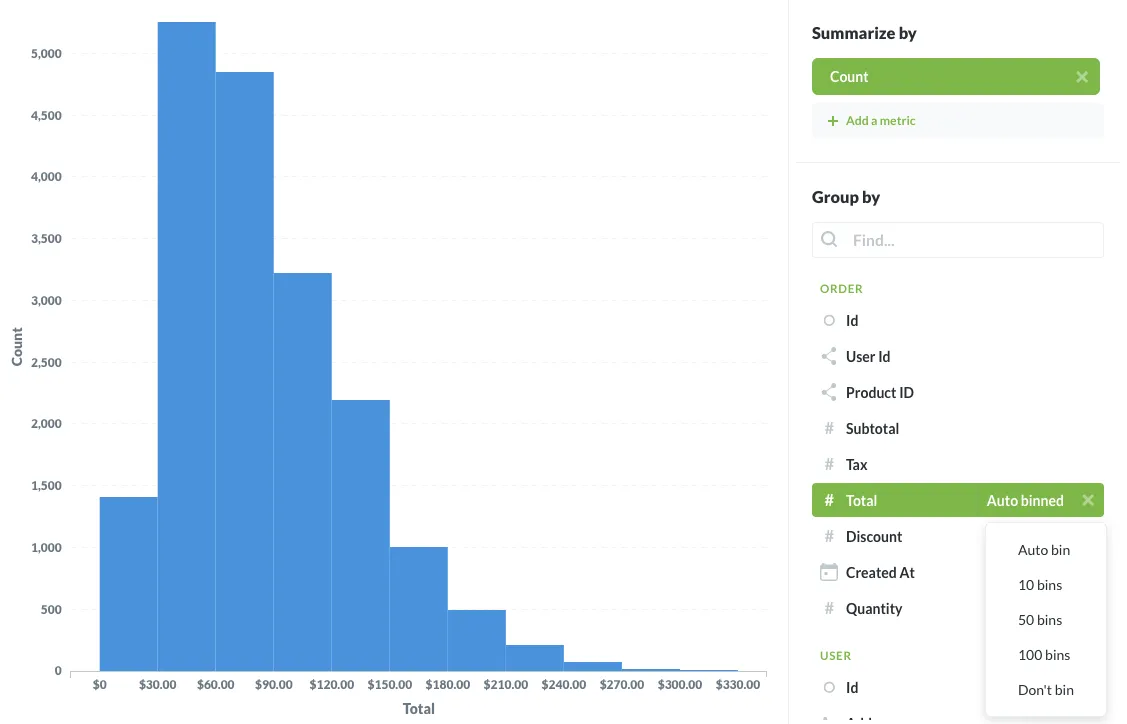1127x724 pixels.
Task: Remove the Count metric with its X
Action: tap(1081, 76)
